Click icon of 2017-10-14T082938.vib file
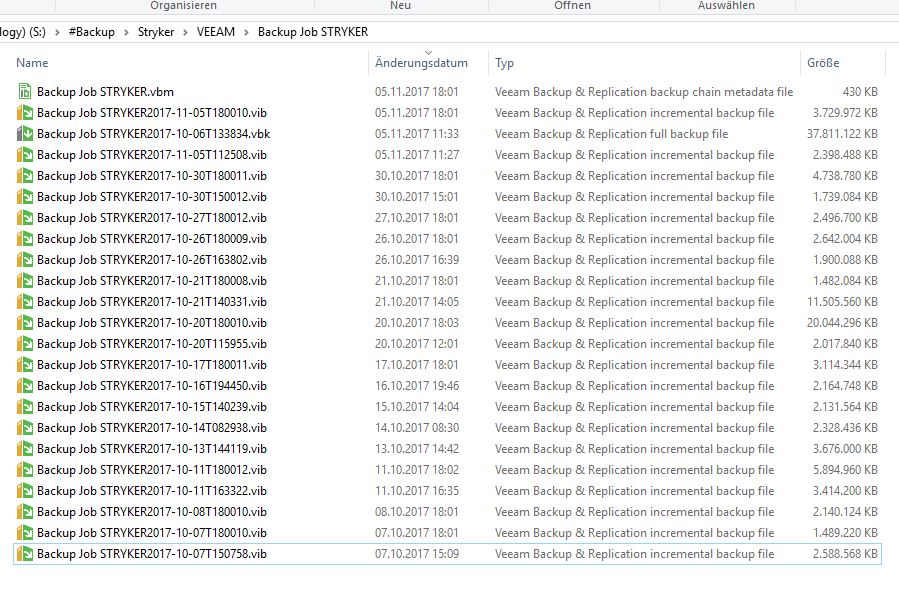This screenshot has height=598, width=899. (x=25, y=428)
